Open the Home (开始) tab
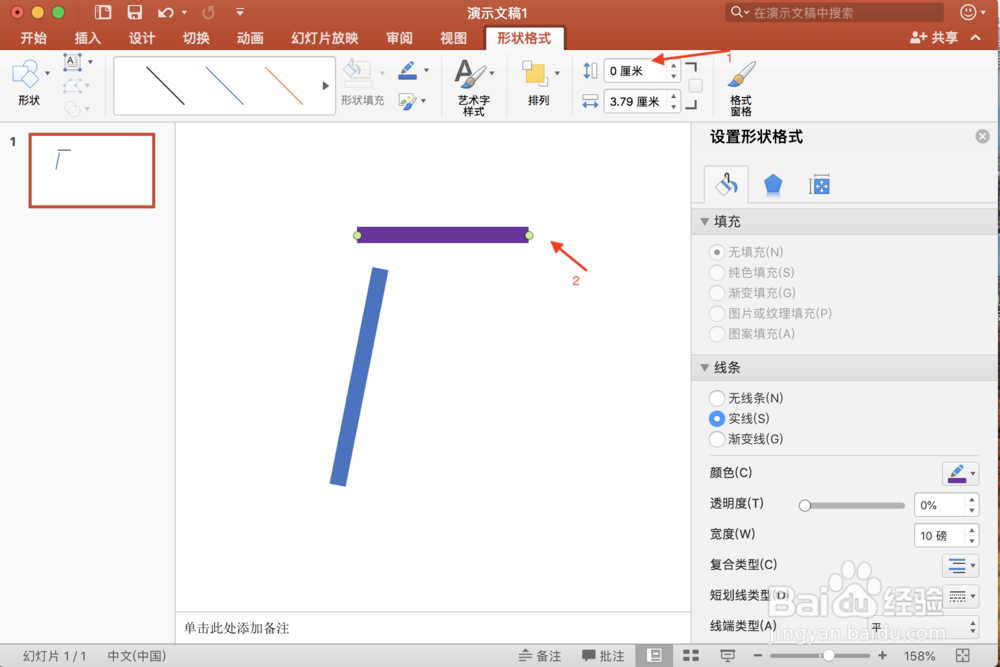 [33, 38]
